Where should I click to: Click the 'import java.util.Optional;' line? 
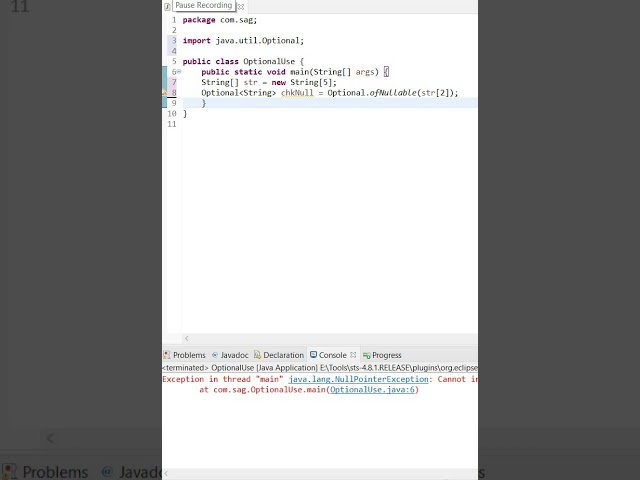tap(243, 40)
